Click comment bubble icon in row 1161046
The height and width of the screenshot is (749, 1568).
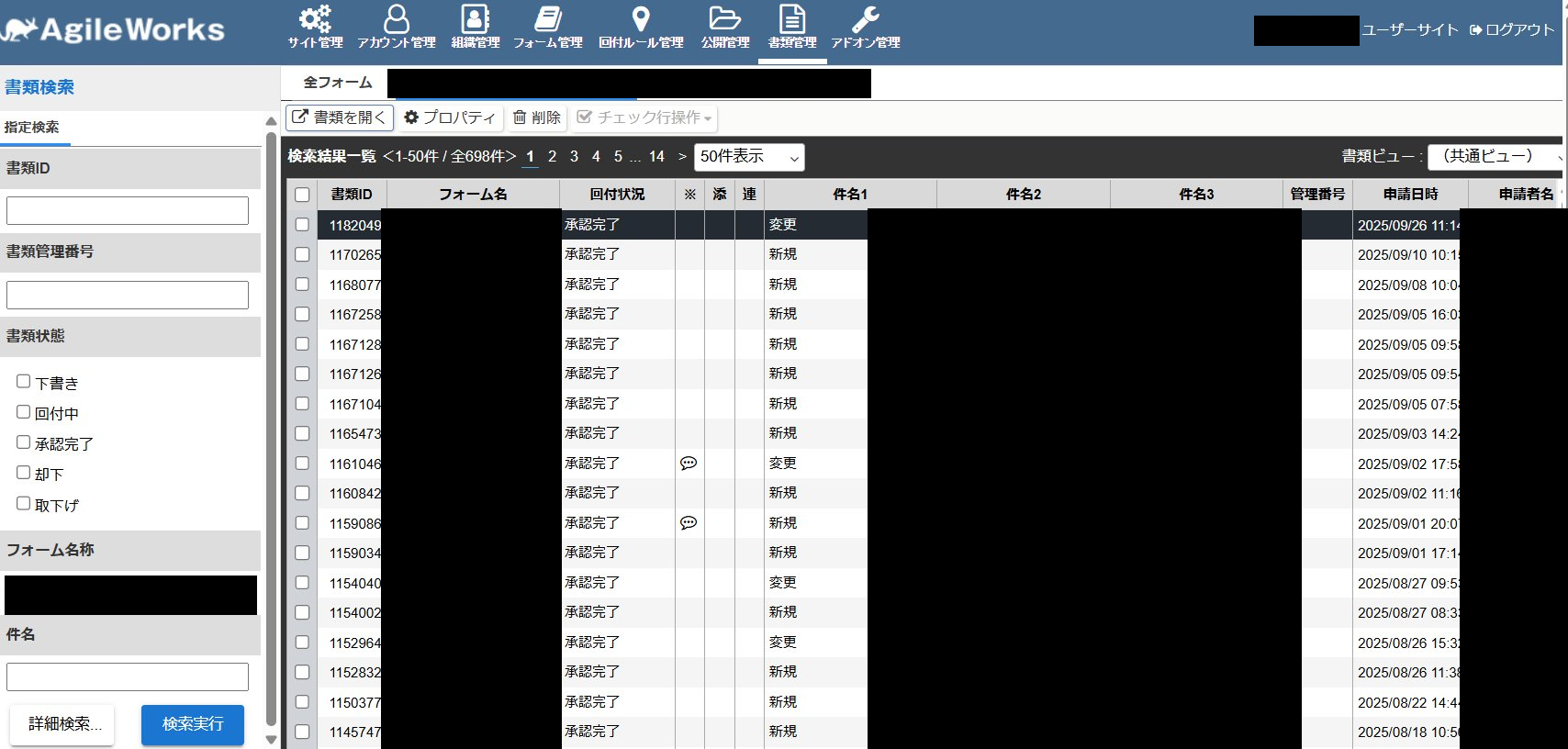(x=689, y=464)
